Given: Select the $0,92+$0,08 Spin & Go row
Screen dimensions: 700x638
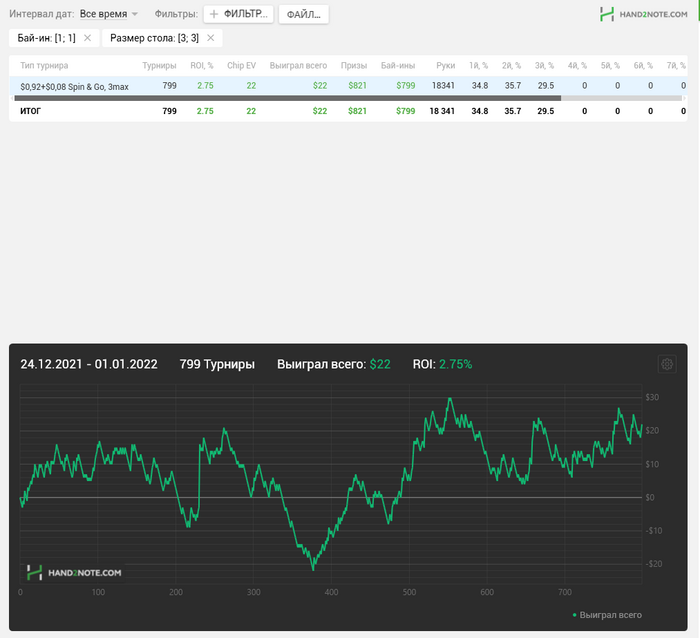Looking at the screenshot, I should point(74,86).
